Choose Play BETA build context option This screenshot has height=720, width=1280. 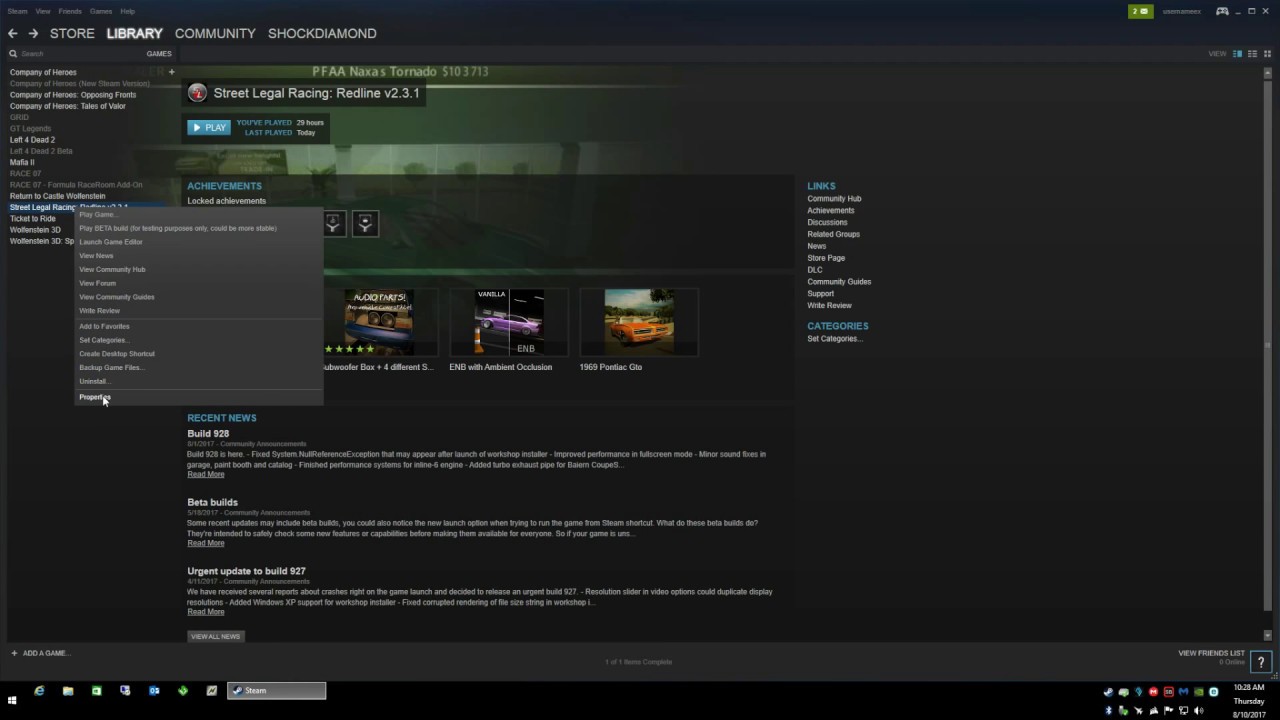(x=200, y=228)
